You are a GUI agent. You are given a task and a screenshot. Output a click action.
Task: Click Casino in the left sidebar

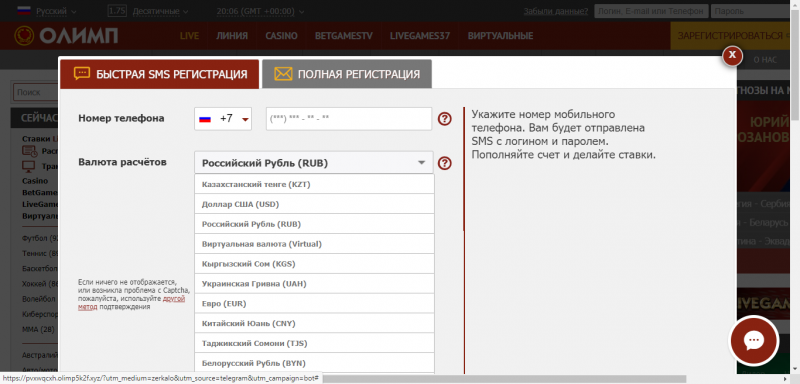pos(35,181)
